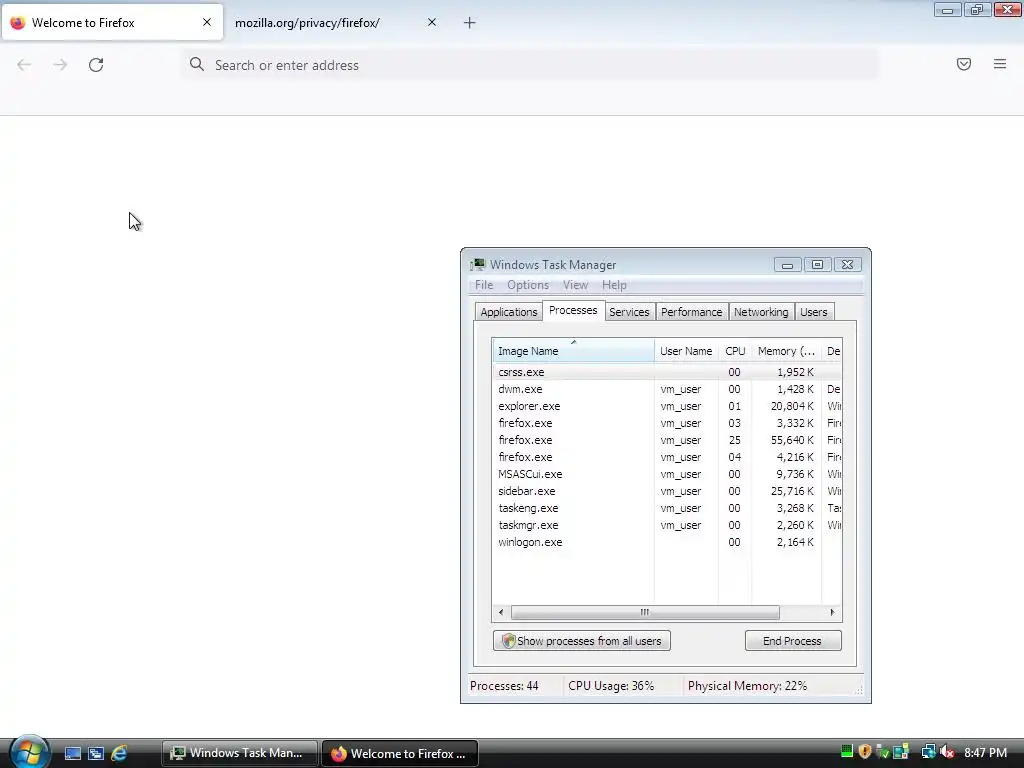The height and width of the screenshot is (768, 1024).
Task: Select the Processes tab
Action: (573, 310)
